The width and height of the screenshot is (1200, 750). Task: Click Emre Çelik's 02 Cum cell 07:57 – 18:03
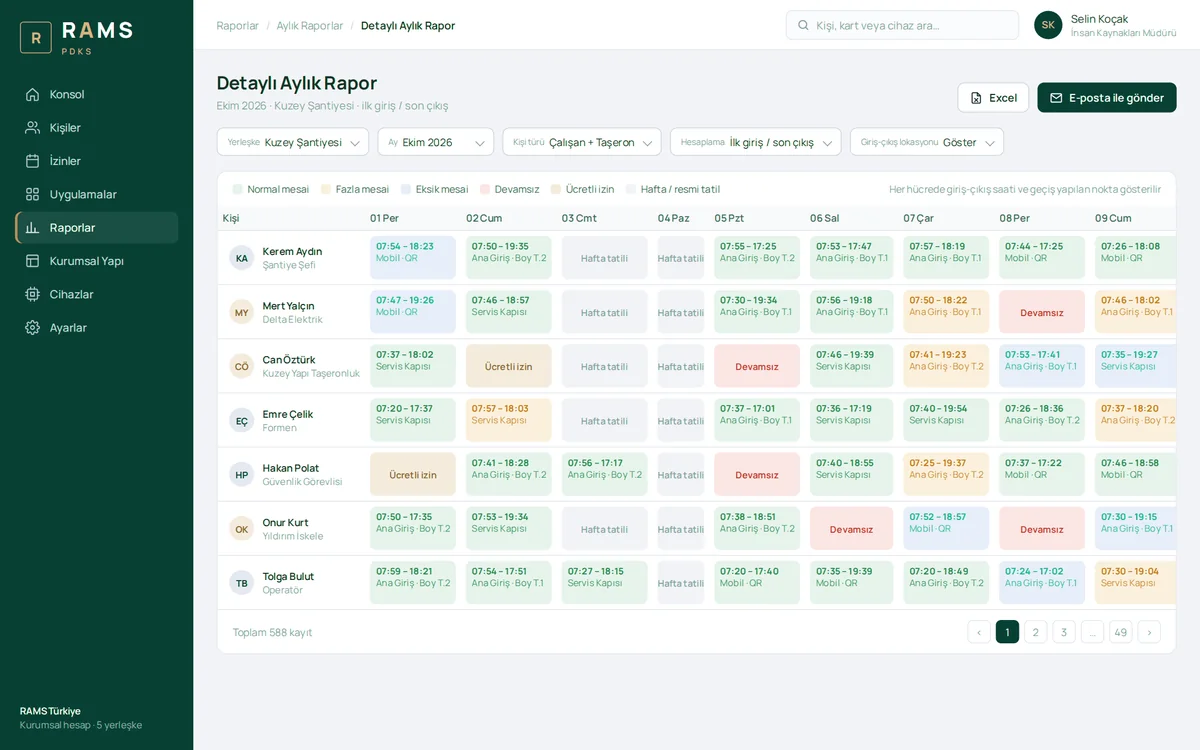click(509, 420)
